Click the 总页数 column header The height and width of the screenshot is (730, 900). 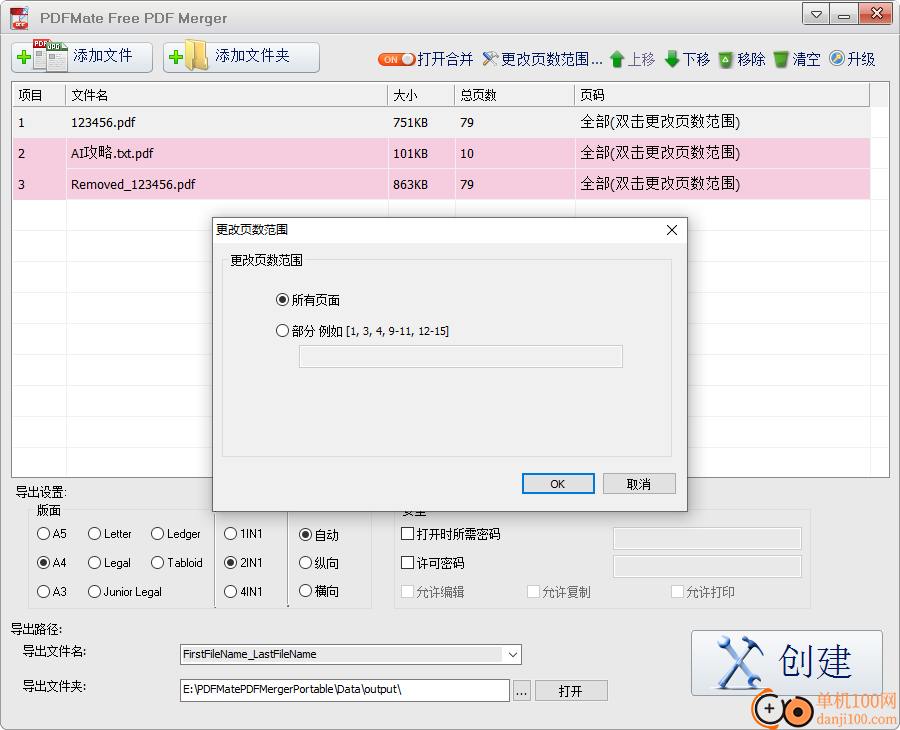point(514,95)
